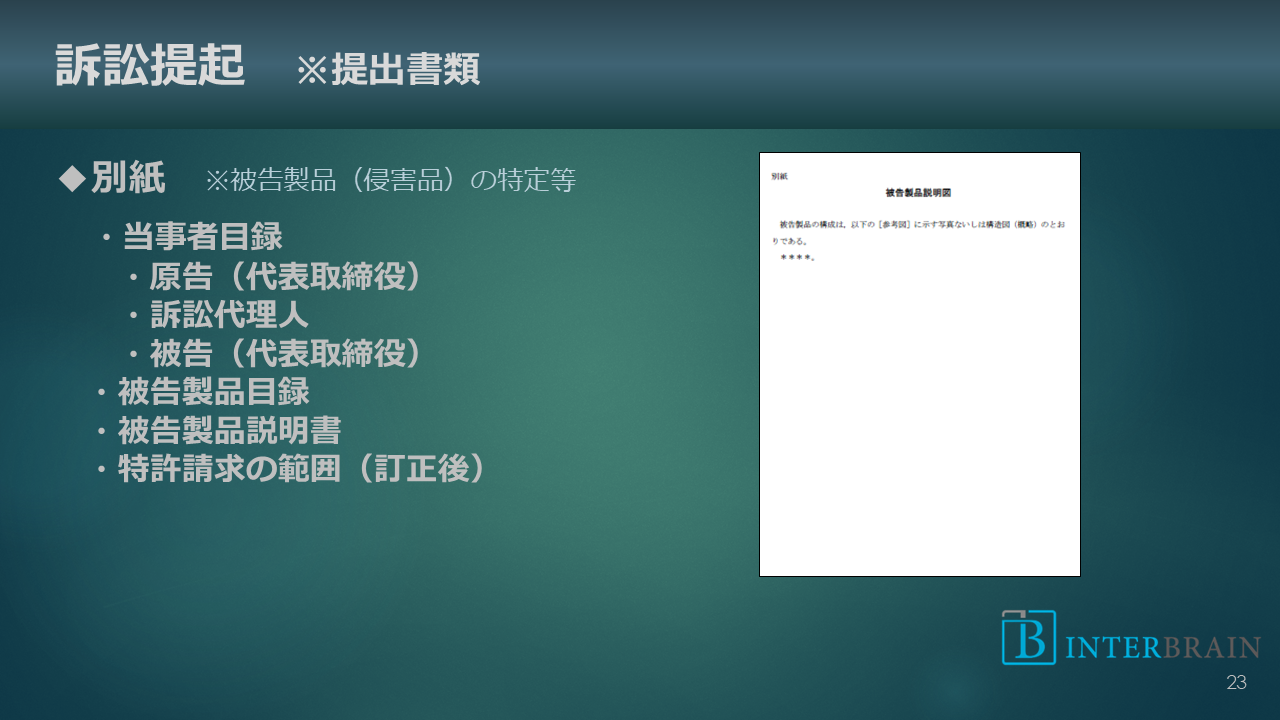The height and width of the screenshot is (720, 1280).
Task: Select the 被告（代表取締役） sub-item
Action: [x=285, y=353]
